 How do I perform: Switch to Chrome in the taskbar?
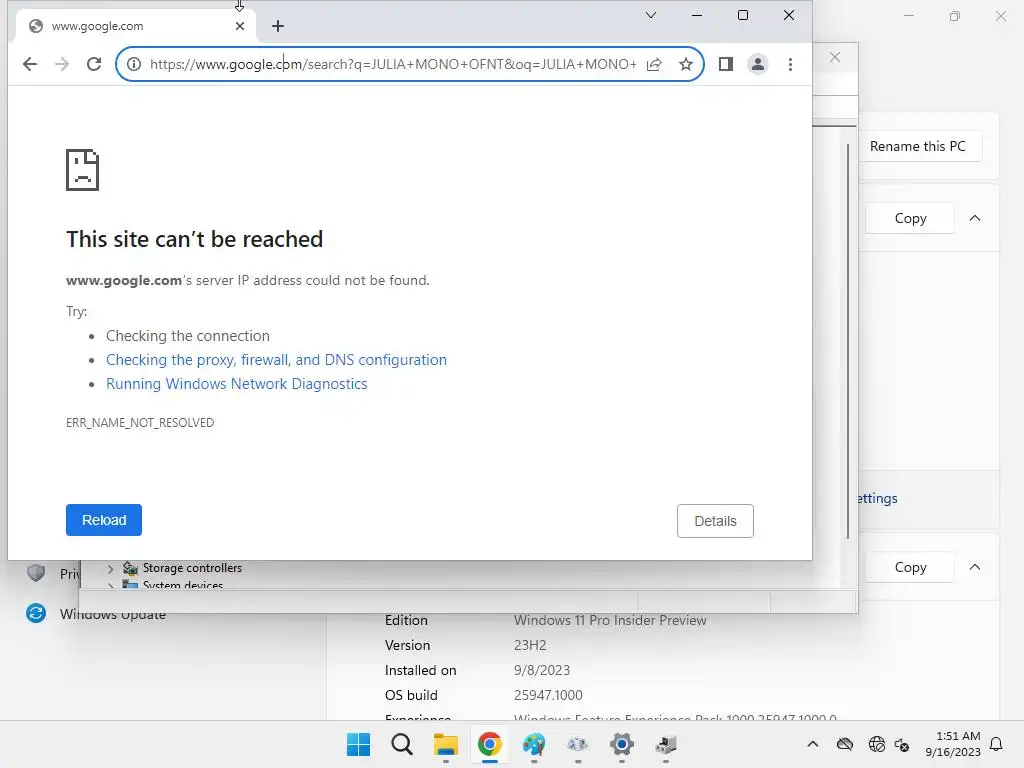click(489, 744)
